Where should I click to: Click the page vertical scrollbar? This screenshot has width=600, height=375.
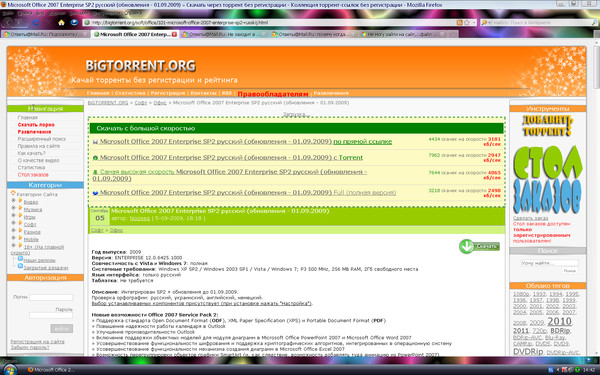coord(597,191)
